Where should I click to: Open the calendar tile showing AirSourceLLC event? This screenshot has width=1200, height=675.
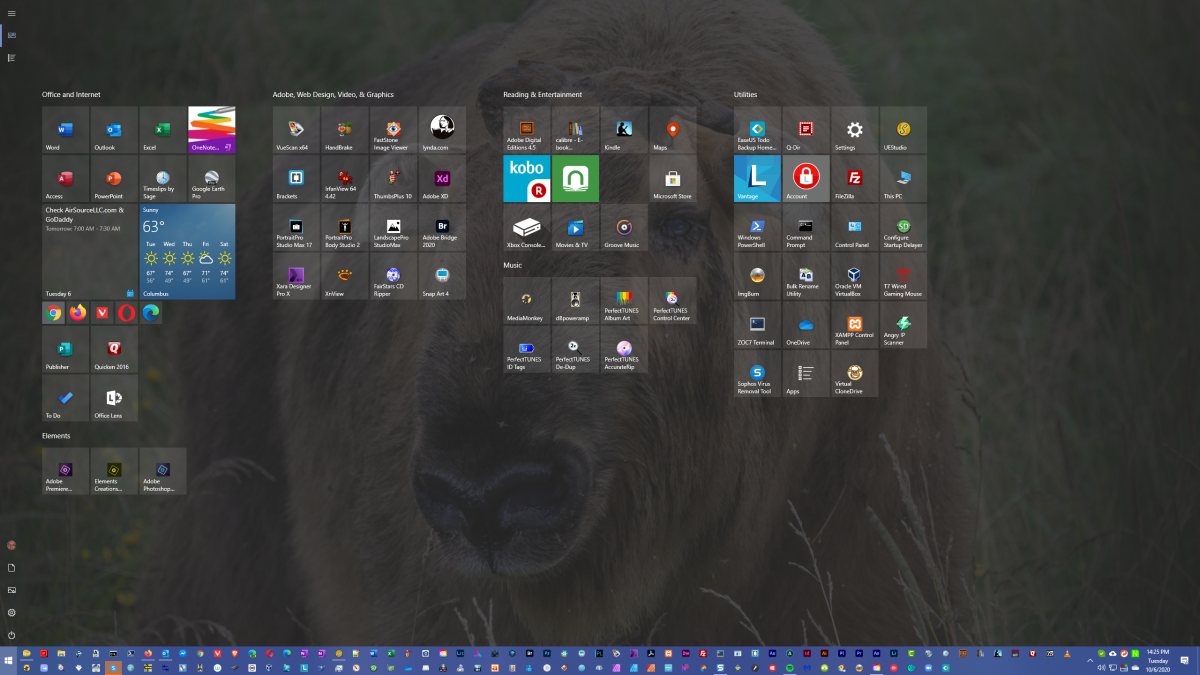89,252
